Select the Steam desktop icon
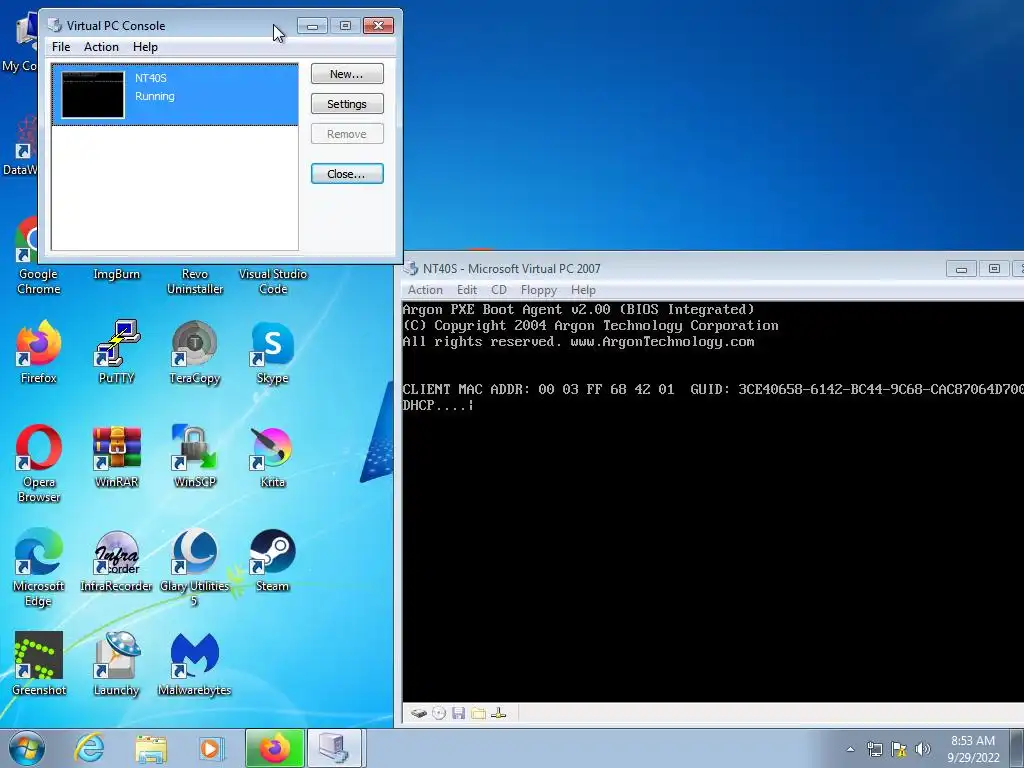The width and height of the screenshot is (1024, 768). (272, 560)
